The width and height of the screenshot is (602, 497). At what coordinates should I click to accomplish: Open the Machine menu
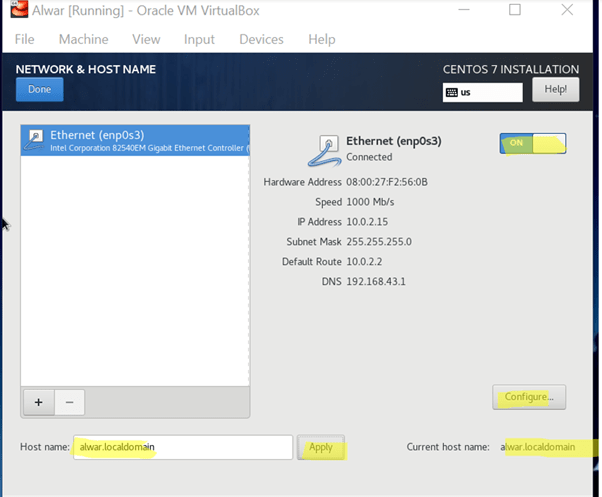coord(83,39)
